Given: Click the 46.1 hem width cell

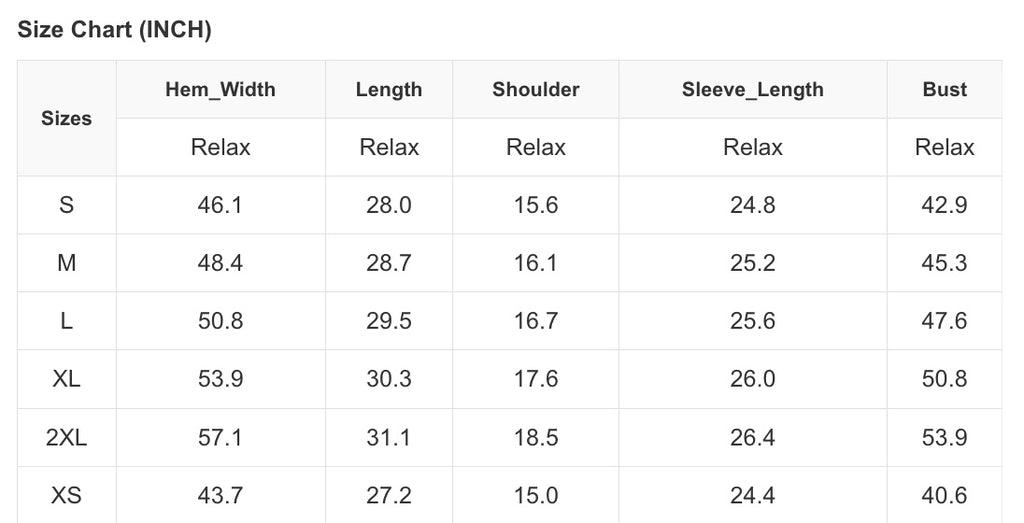Looking at the screenshot, I should pos(220,205).
